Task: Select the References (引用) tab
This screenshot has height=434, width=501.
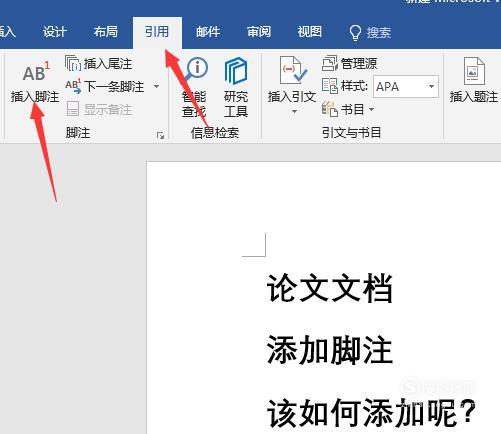Action: point(157,32)
